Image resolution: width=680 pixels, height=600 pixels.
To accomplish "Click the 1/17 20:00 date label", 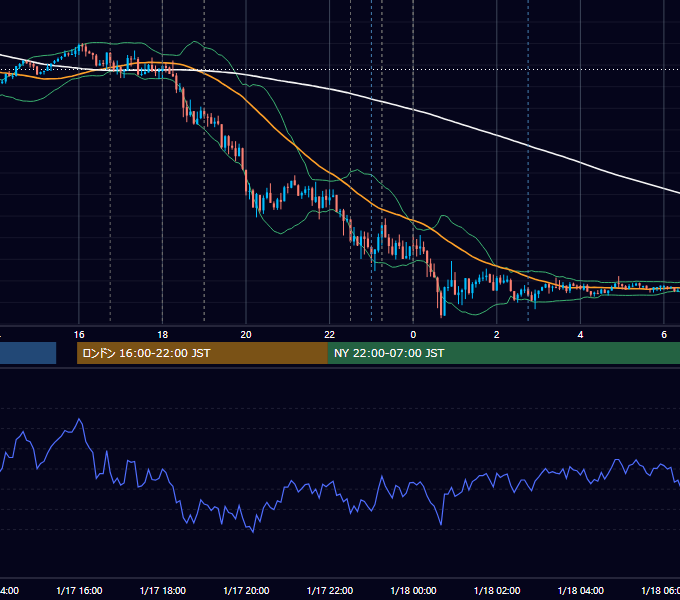I will coord(246,590).
